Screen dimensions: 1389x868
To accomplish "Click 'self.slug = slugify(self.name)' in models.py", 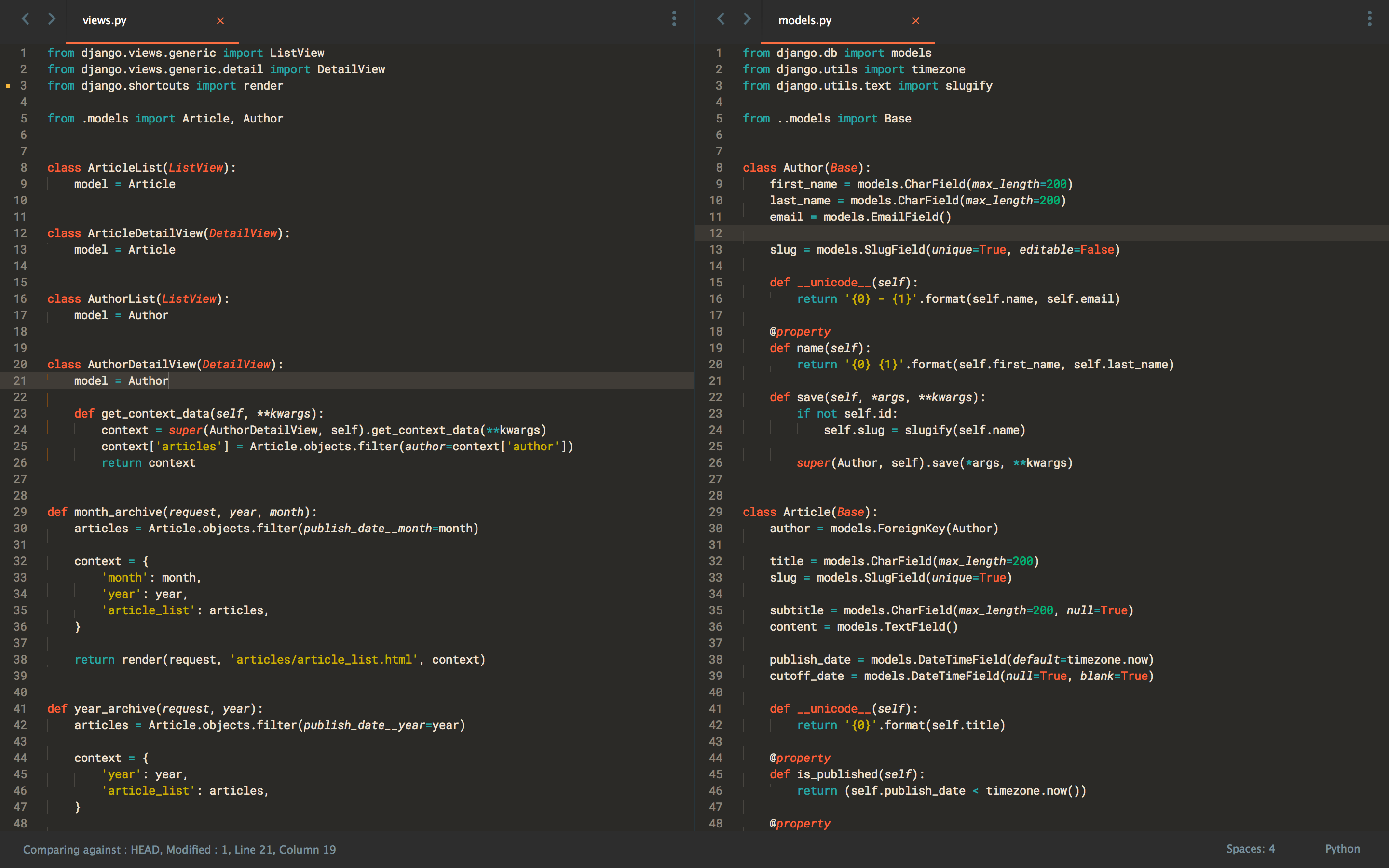I will coord(925,429).
